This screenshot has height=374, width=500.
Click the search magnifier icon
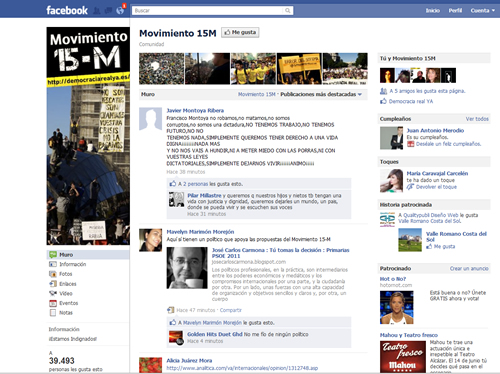pos(287,11)
